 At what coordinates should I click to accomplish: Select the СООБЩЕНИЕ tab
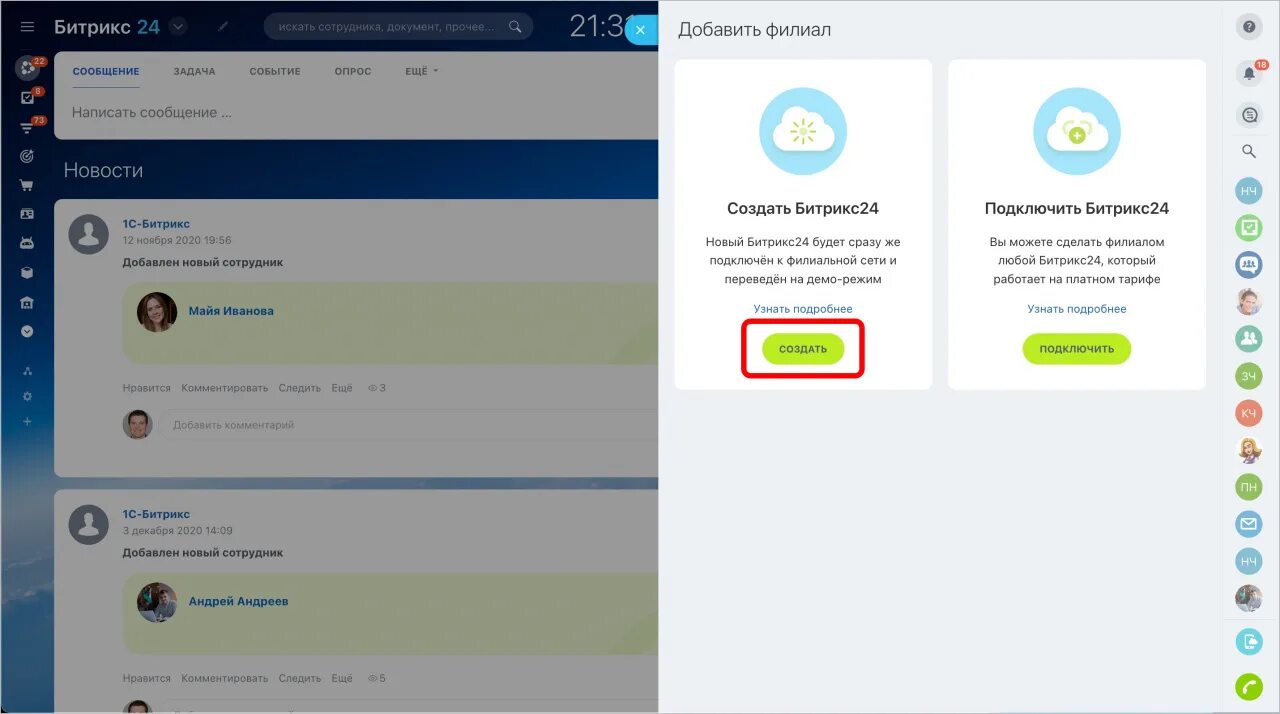(x=106, y=71)
